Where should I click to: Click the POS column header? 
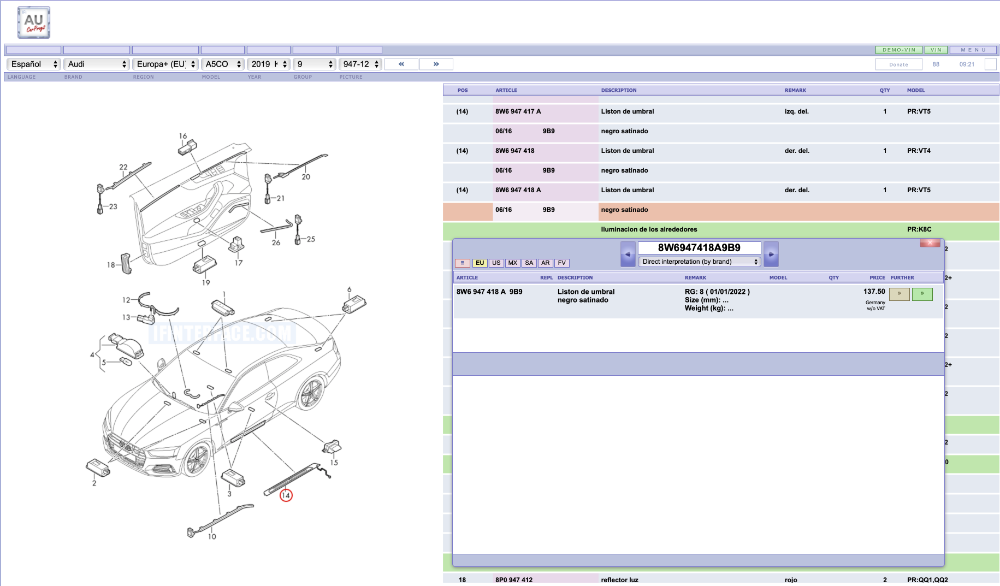(462, 91)
